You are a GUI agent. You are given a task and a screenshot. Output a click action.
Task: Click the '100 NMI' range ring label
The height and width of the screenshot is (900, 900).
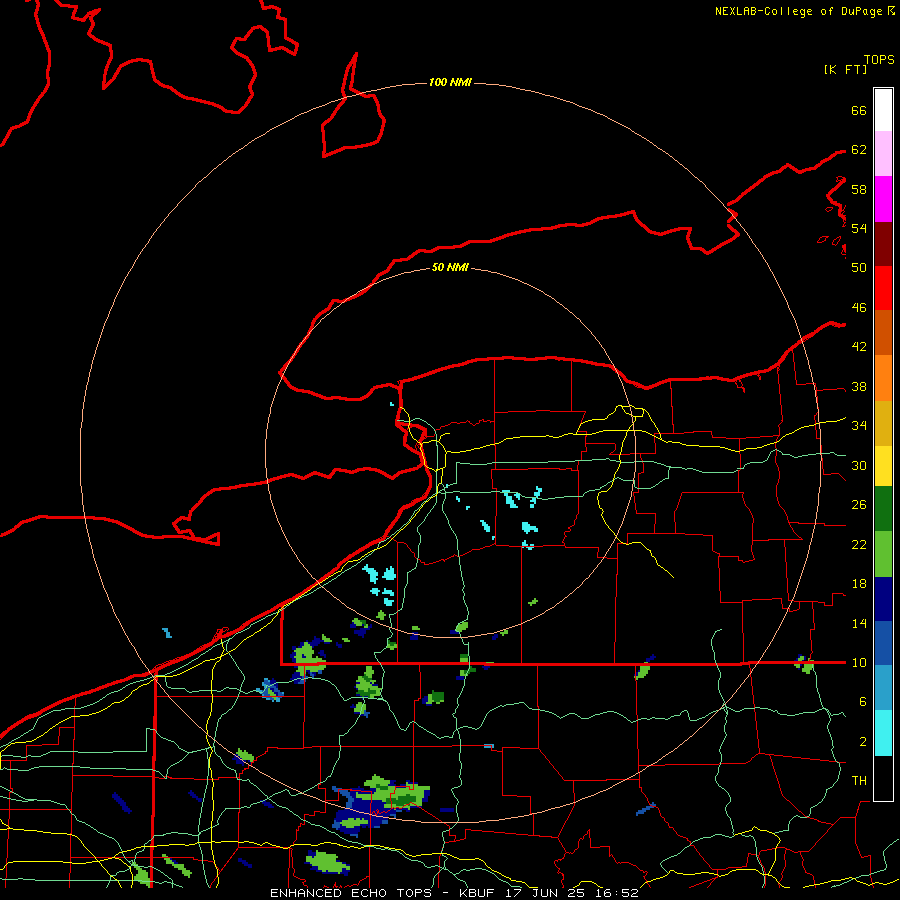pos(450,83)
